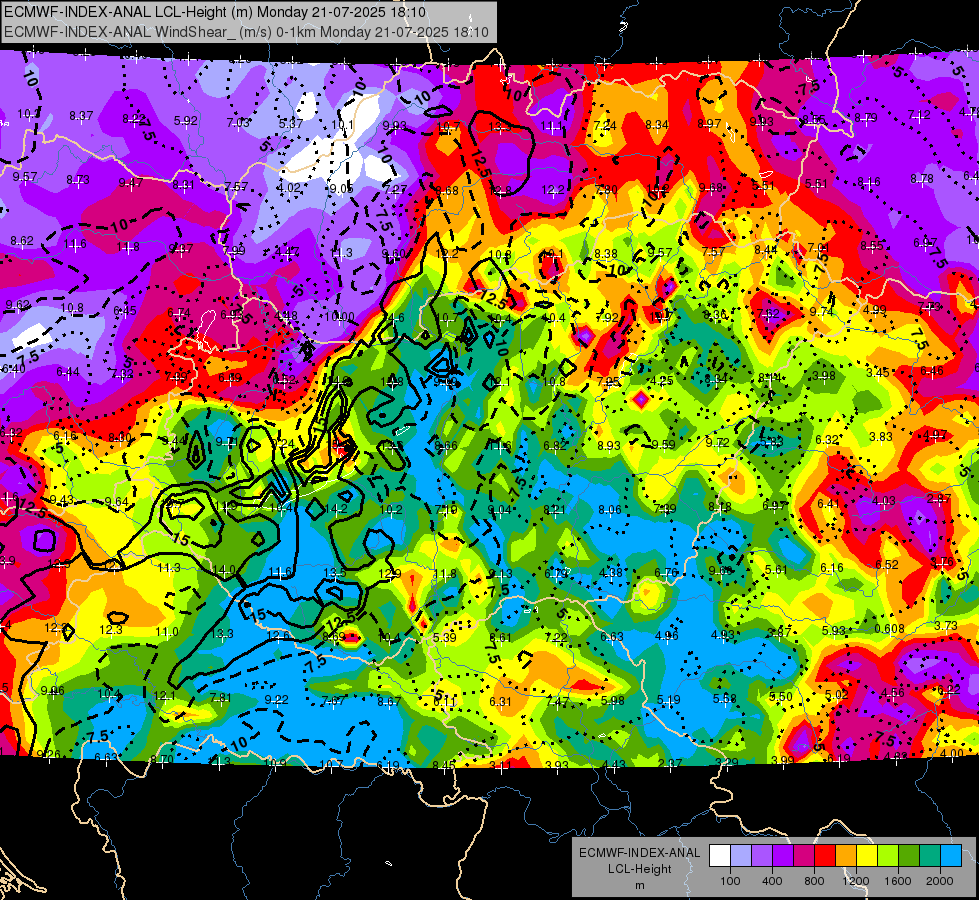Click the grid value '0.608'
Screen dimensions: 979x900
tap(889, 628)
